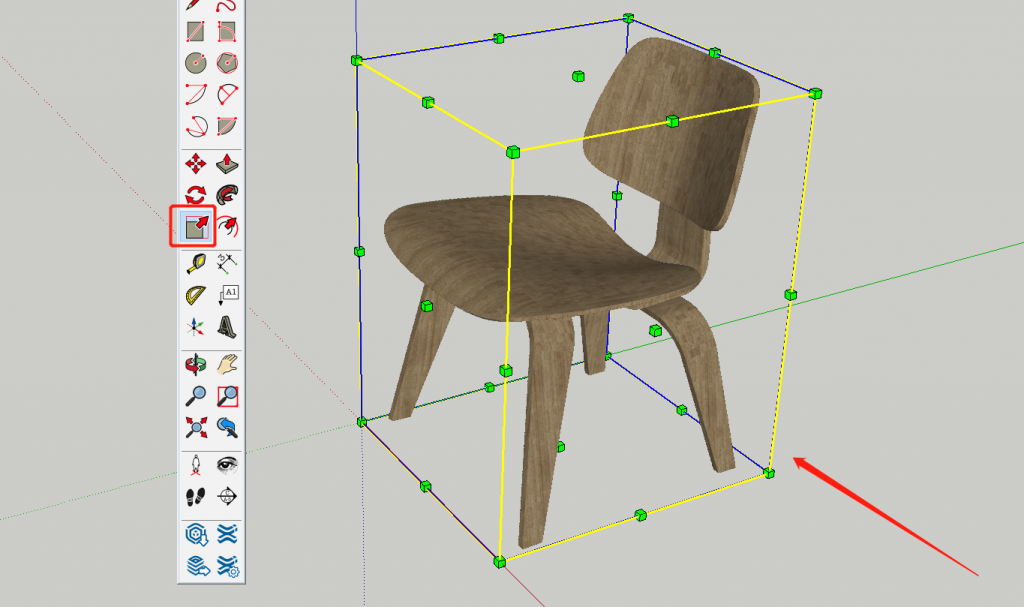Select the 3 Point Arc tool
Viewport: 1024px width, 607px height.
point(195,125)
